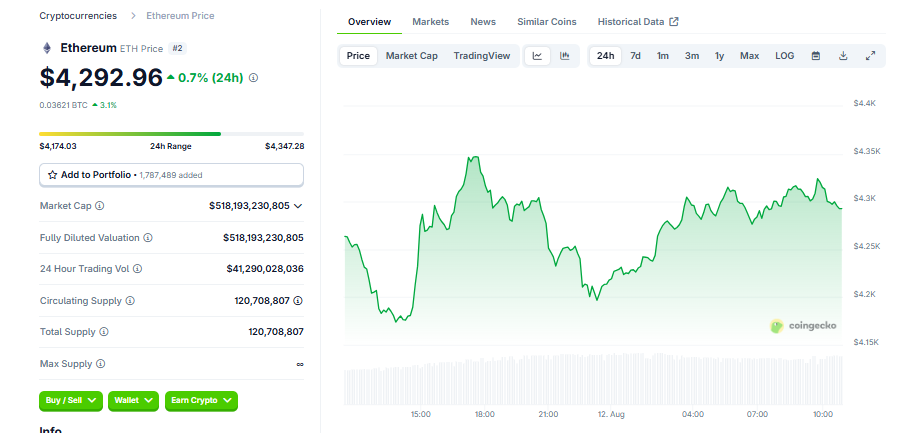
Task: Open the Similar Coins tab
Action: coord(547,21)
